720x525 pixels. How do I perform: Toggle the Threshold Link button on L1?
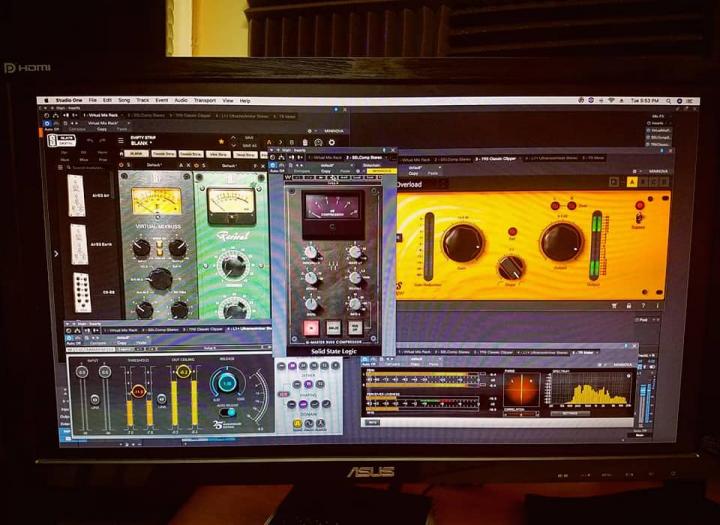point(162,399)
